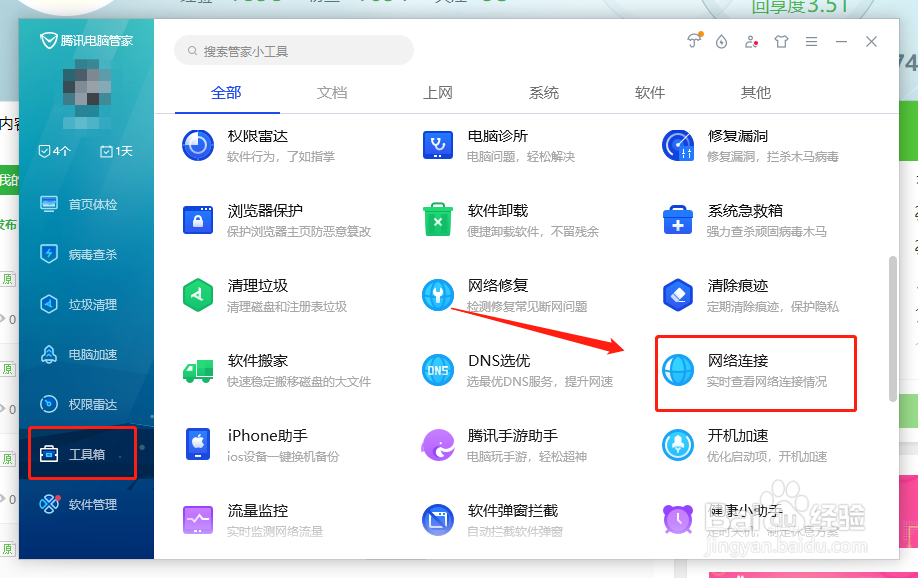Open the 清除痕迹 eraser icon

678,295
